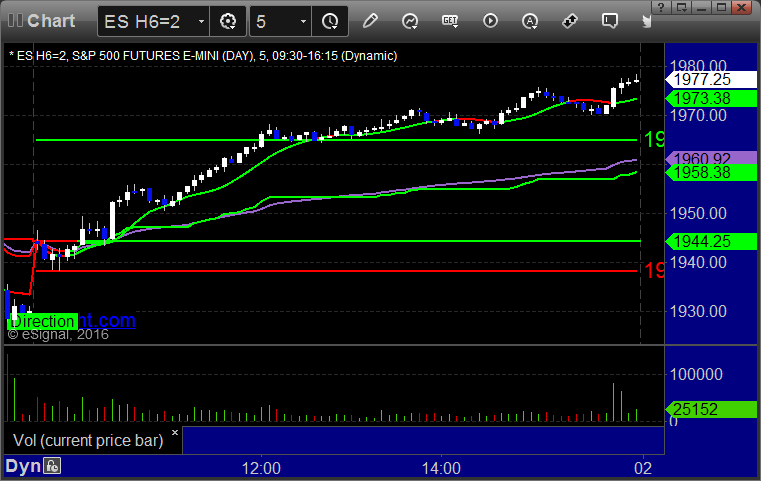Click the 12:00 time axis label

click(x=261, y=468)
